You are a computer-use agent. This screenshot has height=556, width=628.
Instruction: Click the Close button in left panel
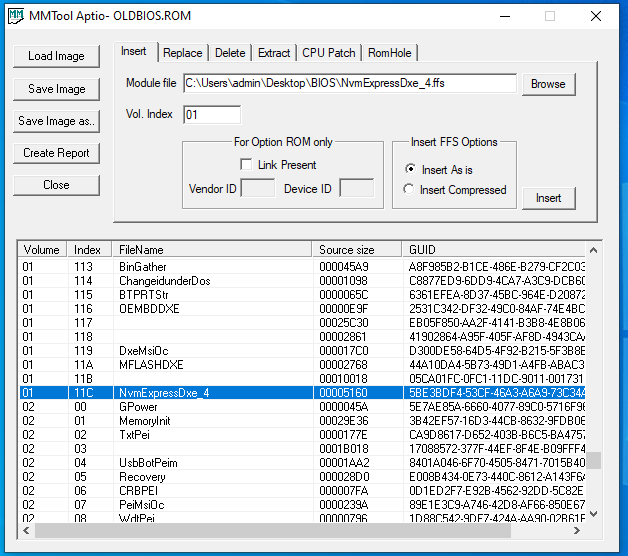[56, 185]
